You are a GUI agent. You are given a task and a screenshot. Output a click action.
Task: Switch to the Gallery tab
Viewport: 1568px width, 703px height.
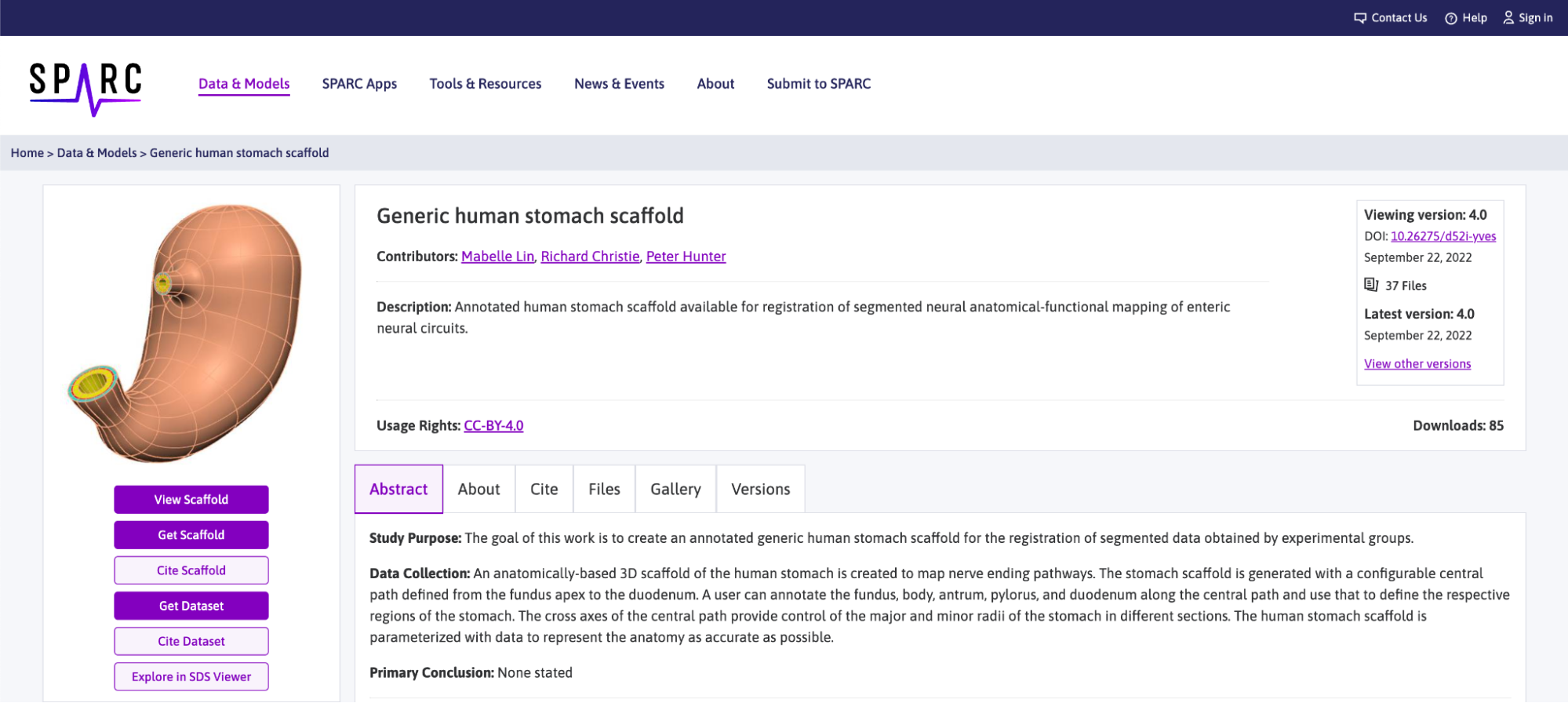tap(675, 489)
